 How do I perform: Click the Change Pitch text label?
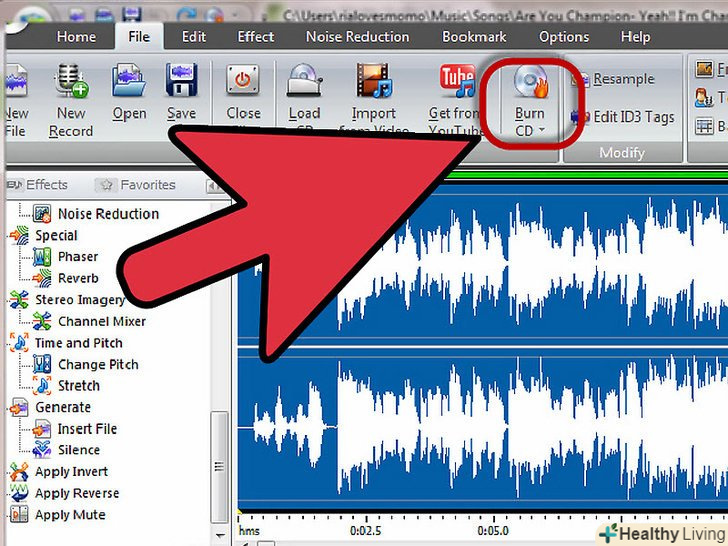(98, 364)
